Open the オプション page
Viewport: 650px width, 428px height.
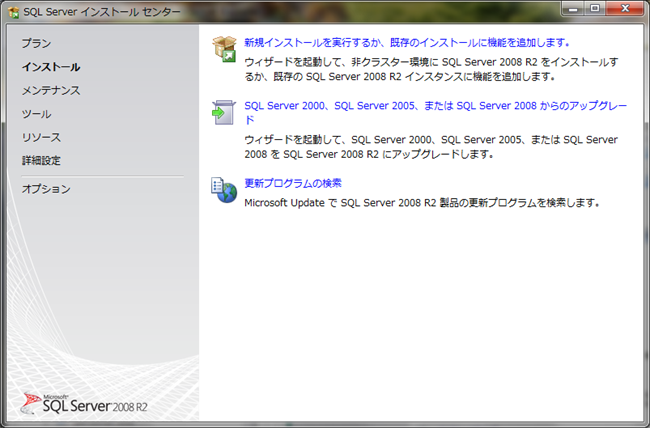(x=46, y=189)
